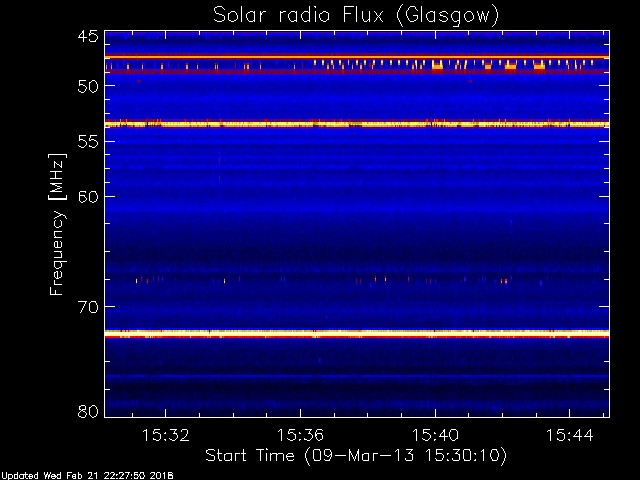640x480 pixels.
Task: Select the 45 MHz frequency label
Action: [x=88, y=37]
